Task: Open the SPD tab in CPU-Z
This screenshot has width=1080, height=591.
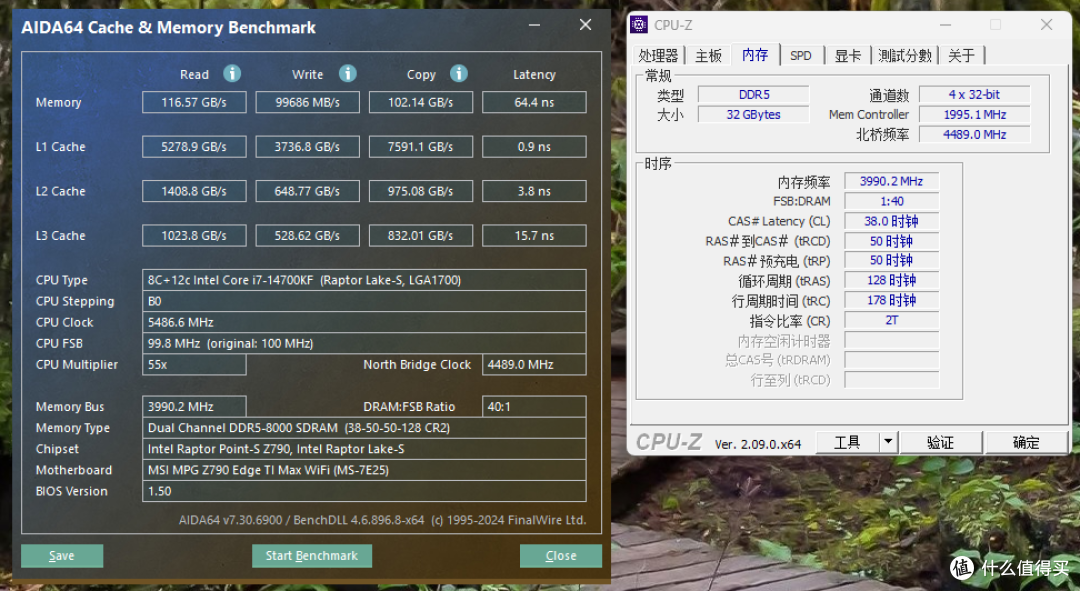Action: tap(800, 55)
